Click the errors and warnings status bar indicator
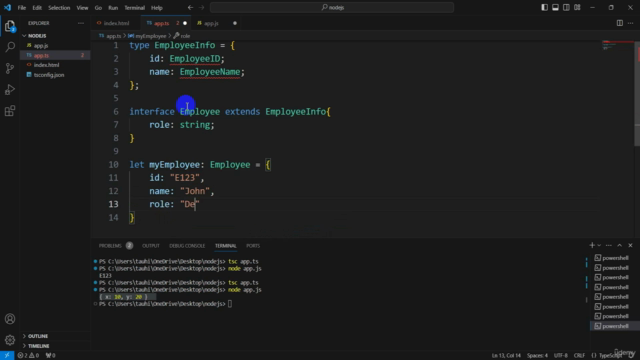This screenshot has height=360, width=640. point(28,356)
